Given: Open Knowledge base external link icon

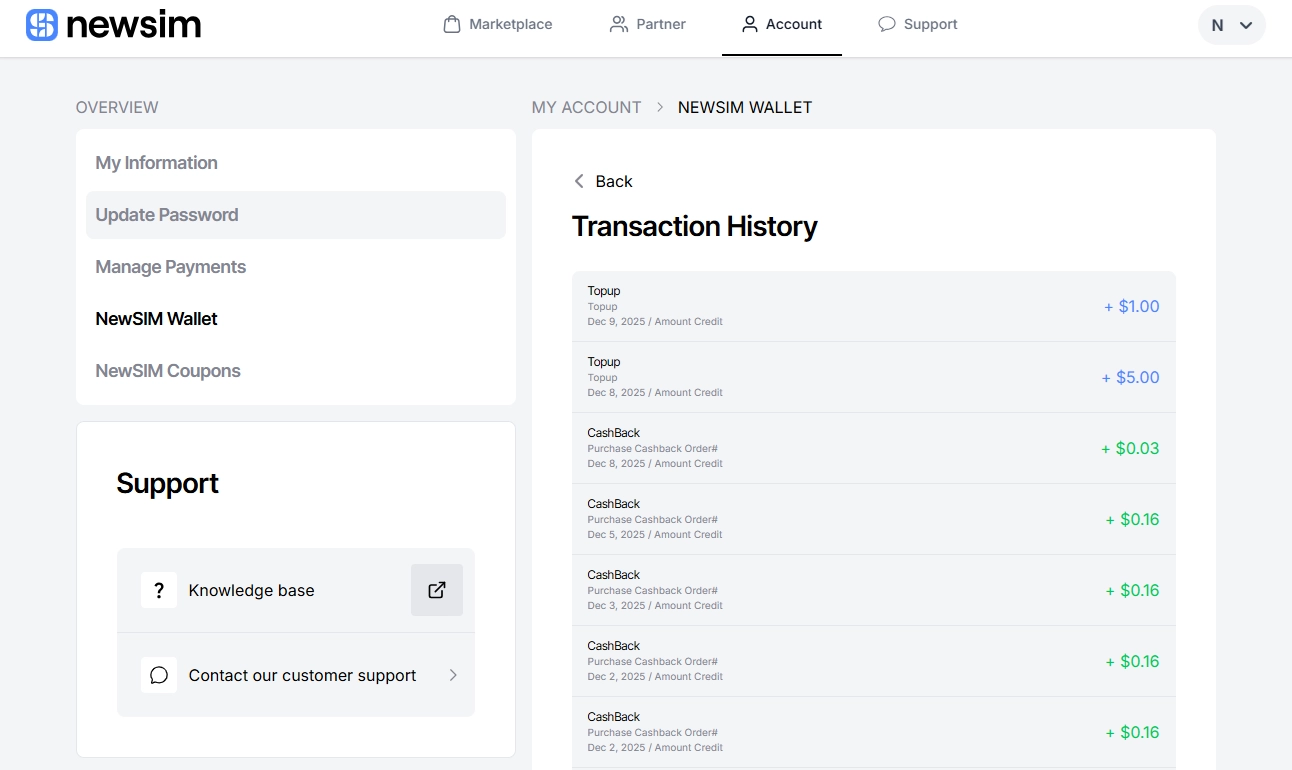Looking at the screenshot, I should (437, 590).
